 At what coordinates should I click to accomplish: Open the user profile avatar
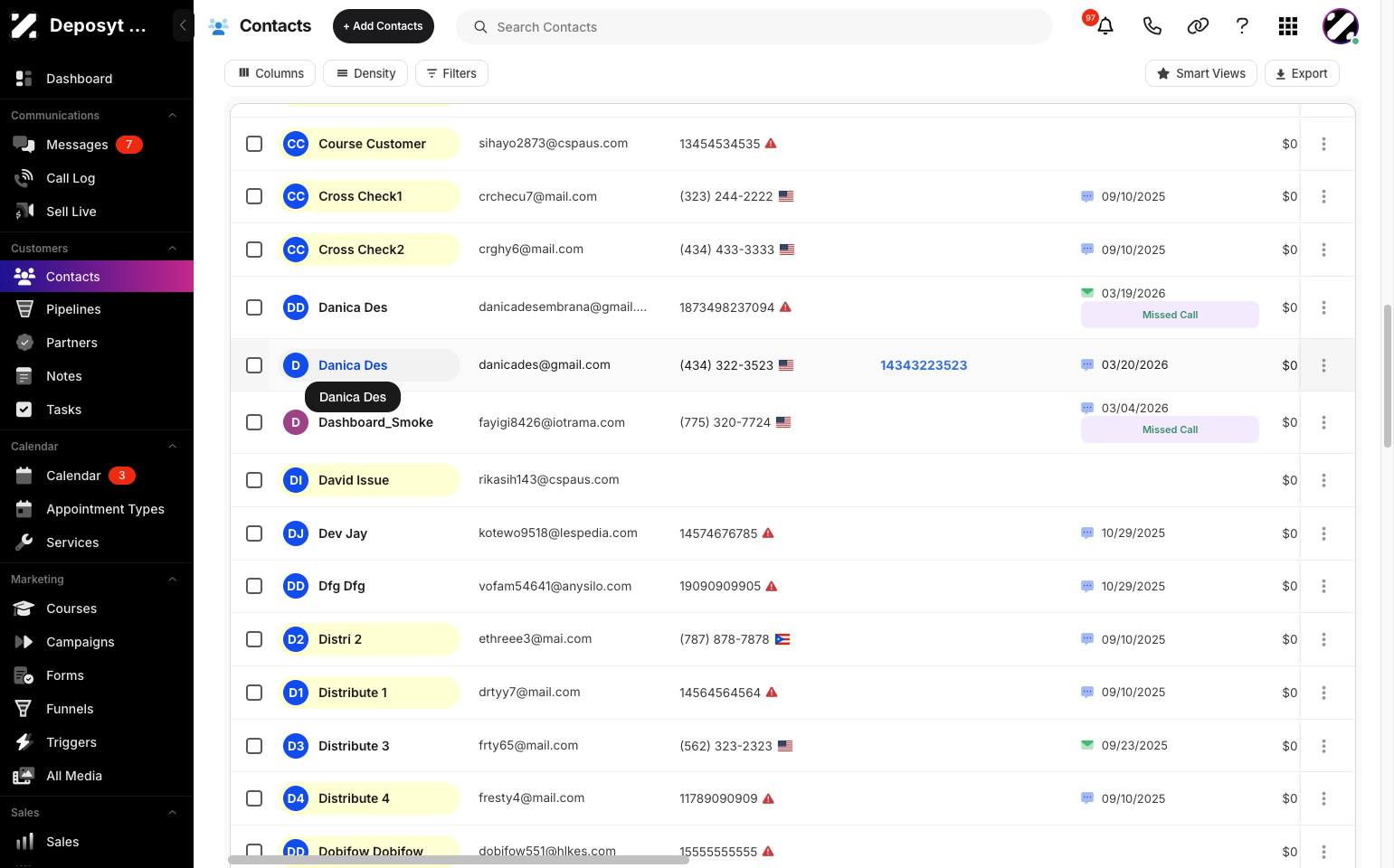tap(1341, 26)
